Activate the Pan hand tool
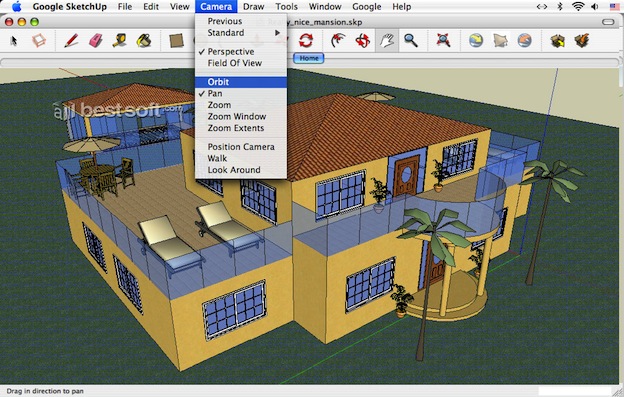 pyautogui.click(x=387, y=41)
